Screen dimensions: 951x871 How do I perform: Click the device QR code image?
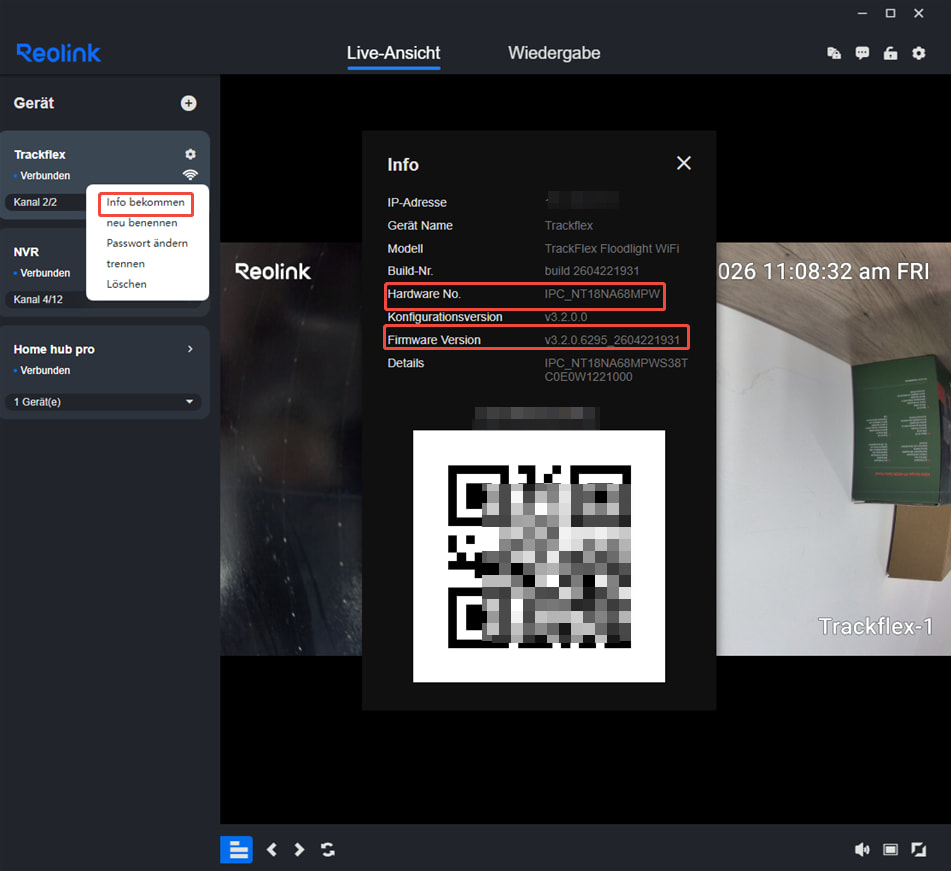point(539,556)
